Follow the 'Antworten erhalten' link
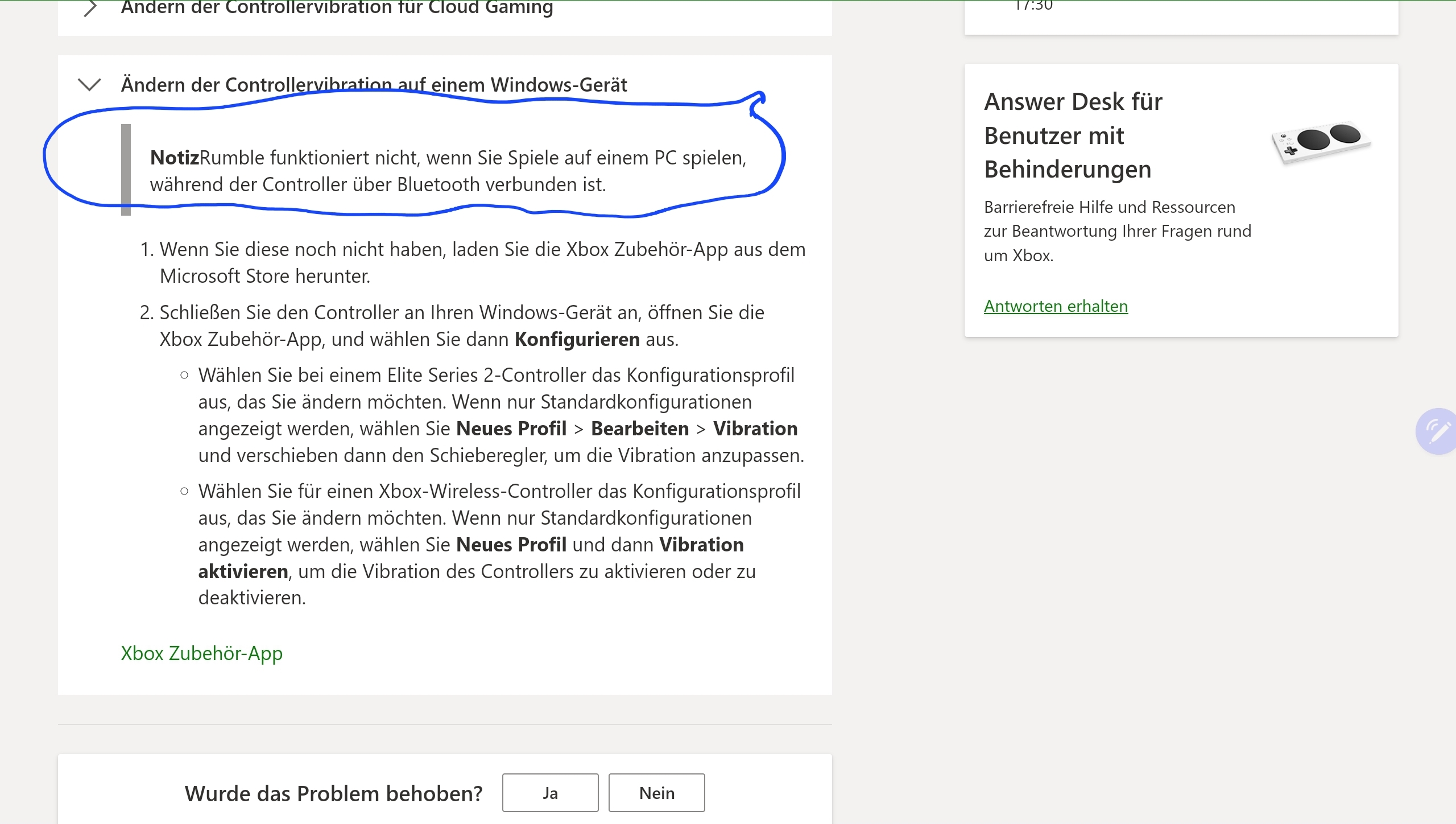Image resolution: width=1456 pixels, height=824 pixels. [x=1056, y=306]
